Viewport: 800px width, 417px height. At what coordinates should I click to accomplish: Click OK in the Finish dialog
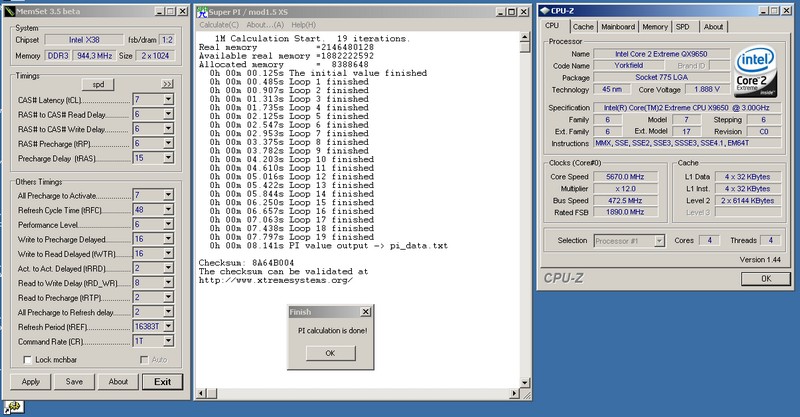click(x=330, y=353)
